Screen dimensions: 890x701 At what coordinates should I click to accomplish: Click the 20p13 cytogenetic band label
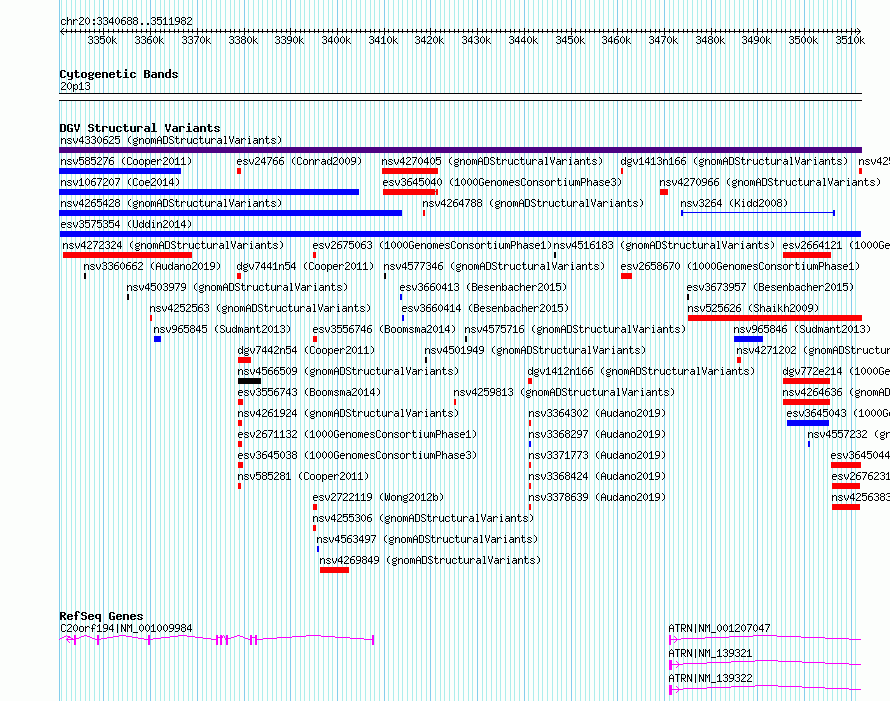pos(75,86)
